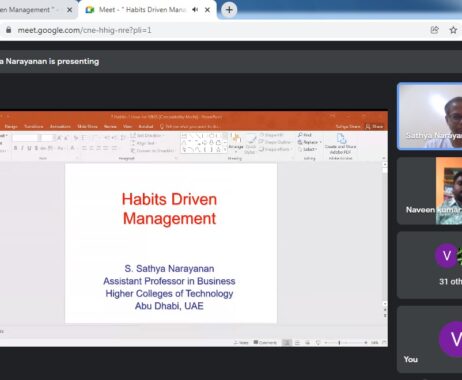Start slide show from status bar icon
The width and height of the screenshot is (462, 380).
coord(318,343)
